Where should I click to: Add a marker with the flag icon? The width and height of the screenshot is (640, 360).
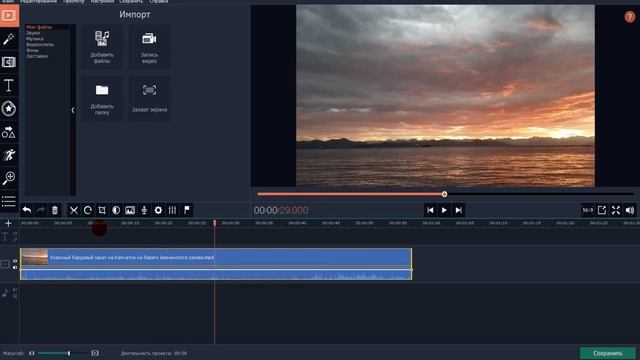tap(187, 210)
